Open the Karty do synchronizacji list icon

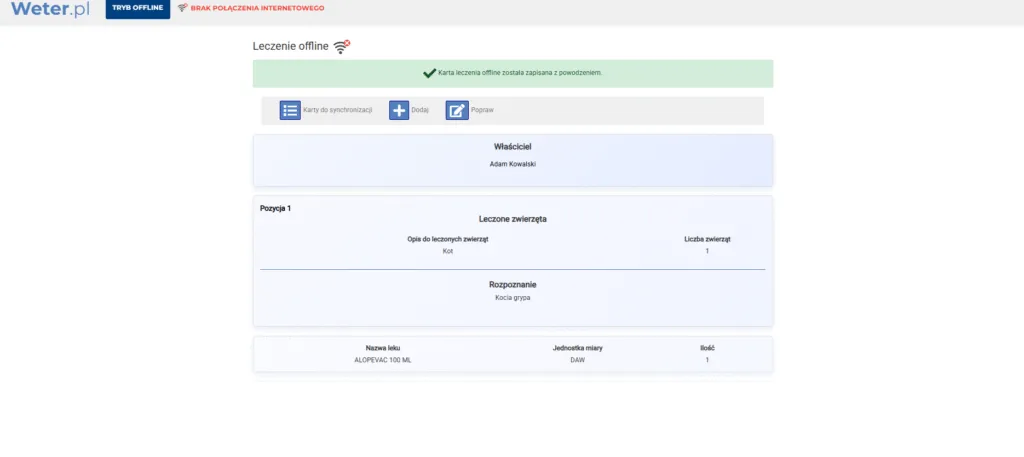290,110
